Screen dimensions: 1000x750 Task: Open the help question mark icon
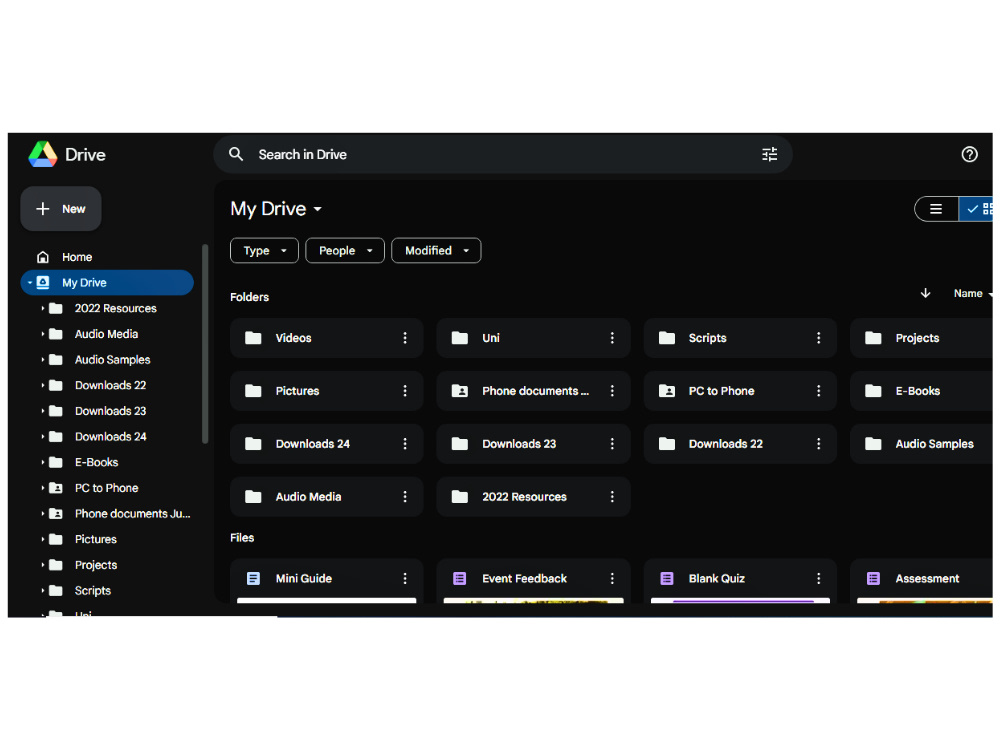click(969, 154)
